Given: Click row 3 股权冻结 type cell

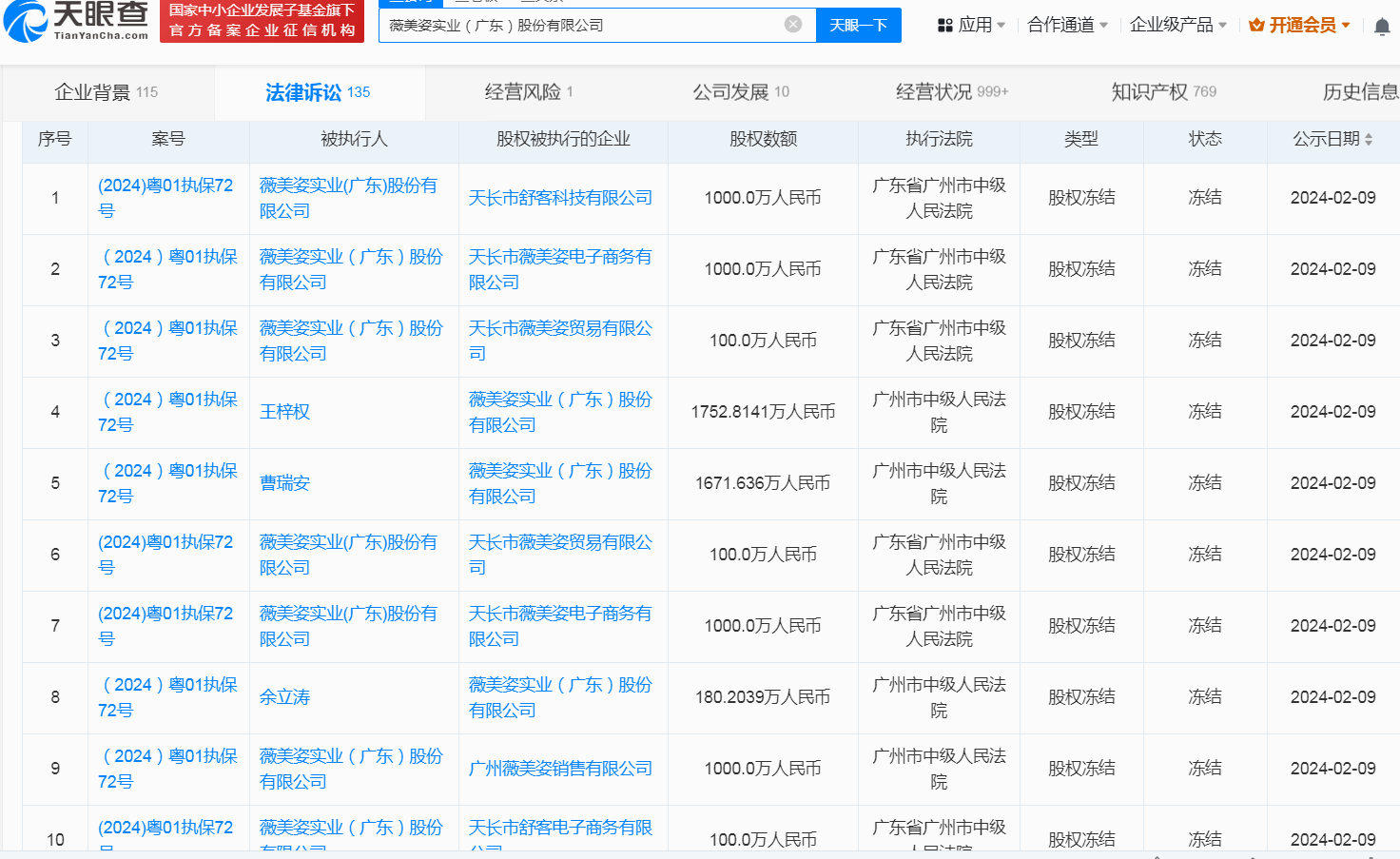Looking at the screenshot, I should point(1081,341).
